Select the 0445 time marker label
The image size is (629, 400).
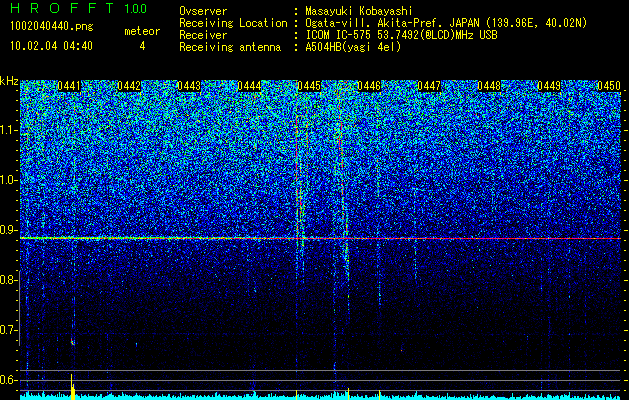click(309, 86)
